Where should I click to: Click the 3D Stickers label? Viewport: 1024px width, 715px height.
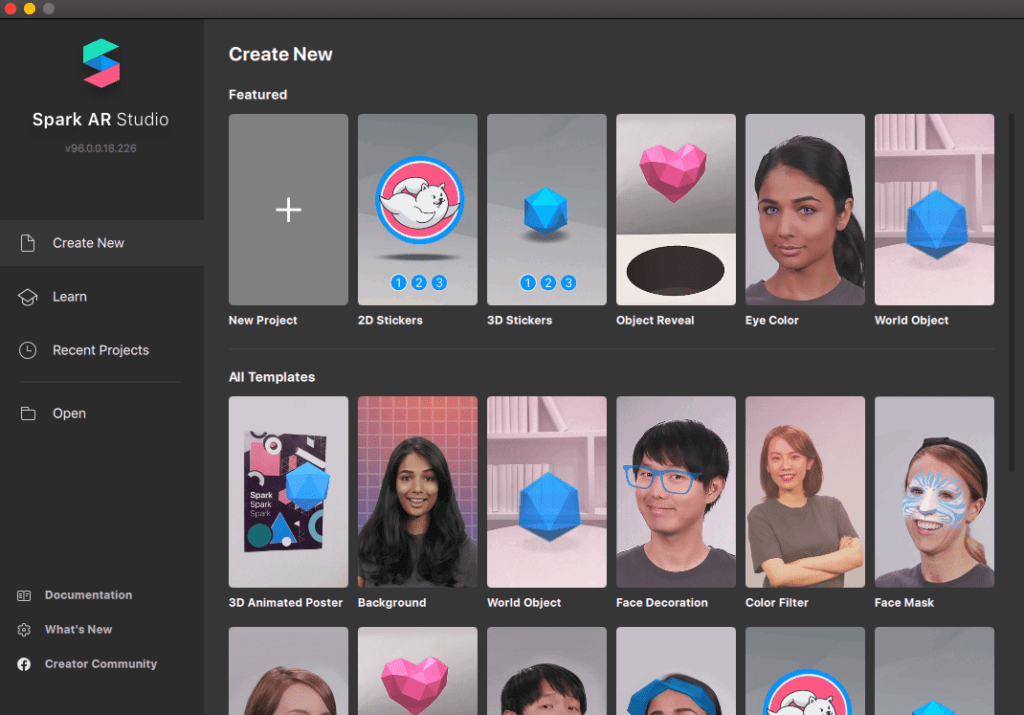point(519,320)
